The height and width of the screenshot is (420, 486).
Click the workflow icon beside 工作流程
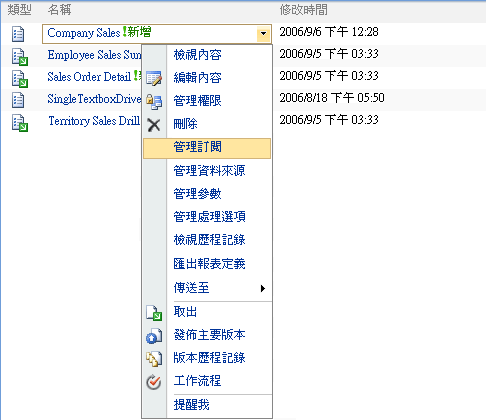pyautogui.click(x=154, y=382)
